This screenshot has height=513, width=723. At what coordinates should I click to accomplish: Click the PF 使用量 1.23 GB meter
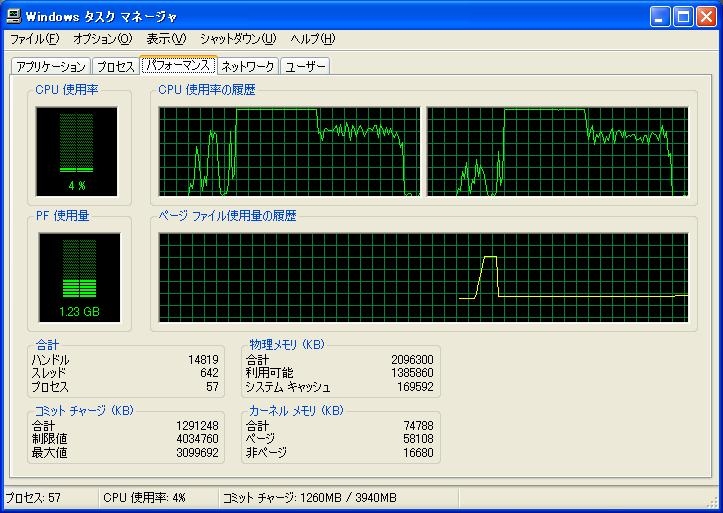pyautogui.click(x=79, y=277)
